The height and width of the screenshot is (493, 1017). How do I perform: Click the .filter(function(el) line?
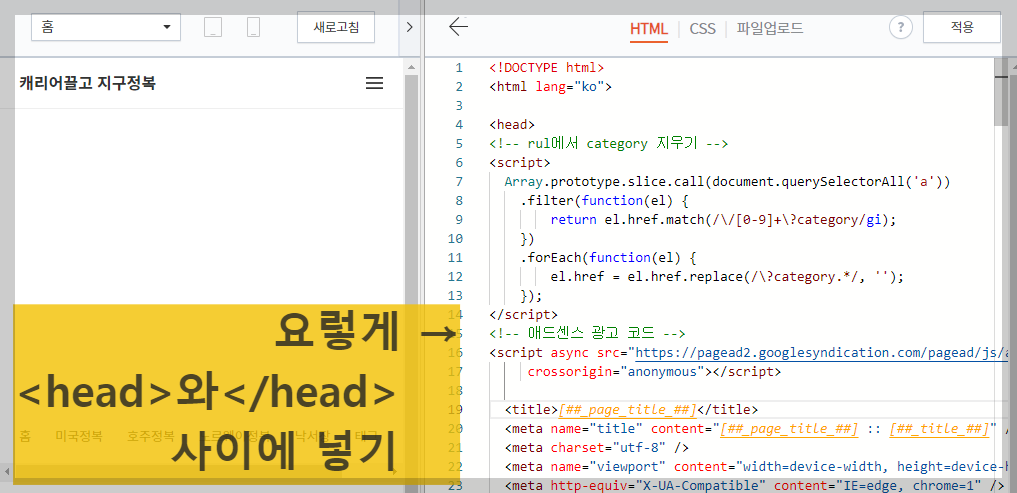pos(605,200)
